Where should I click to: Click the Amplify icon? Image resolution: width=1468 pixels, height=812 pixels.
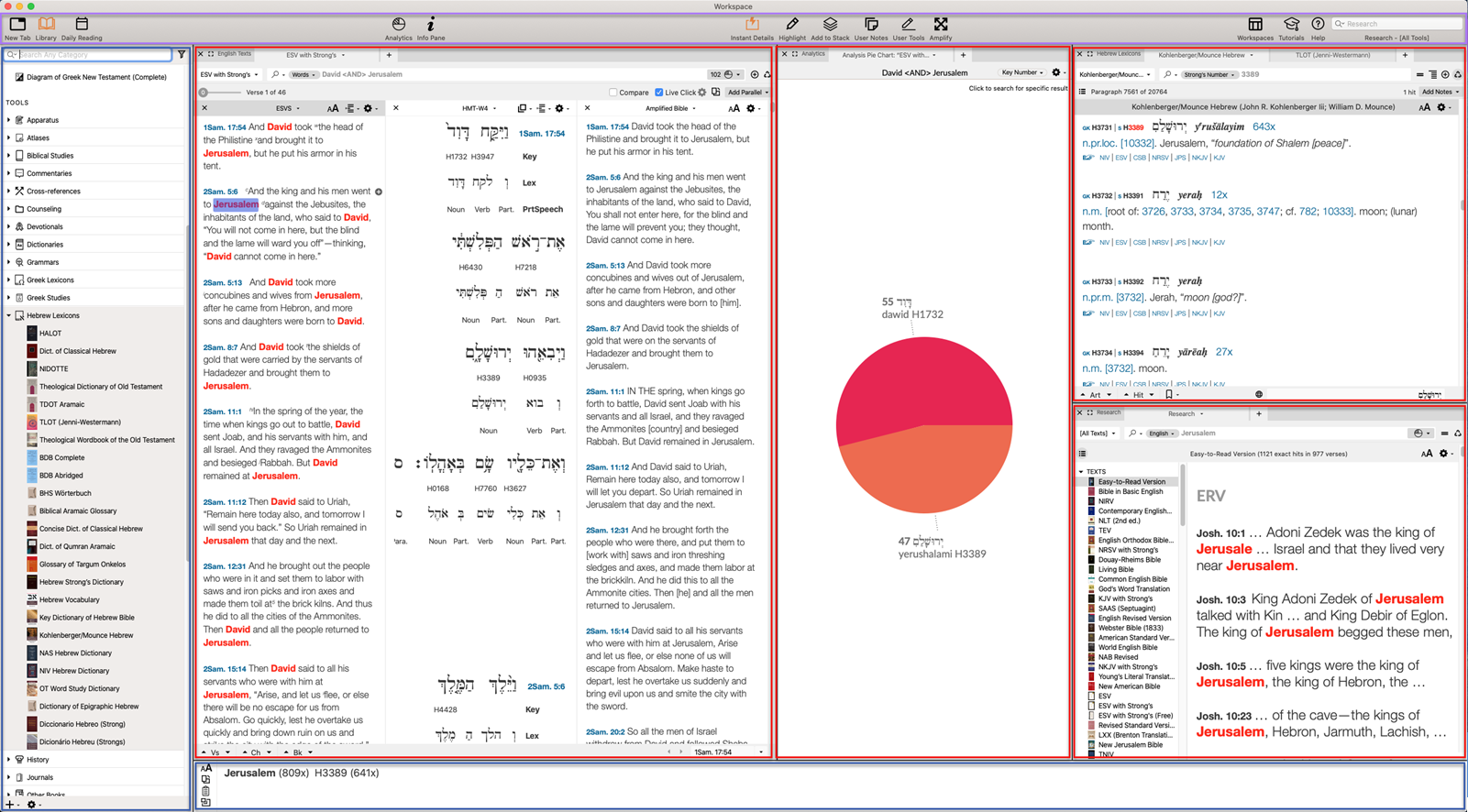pos(940,27)
